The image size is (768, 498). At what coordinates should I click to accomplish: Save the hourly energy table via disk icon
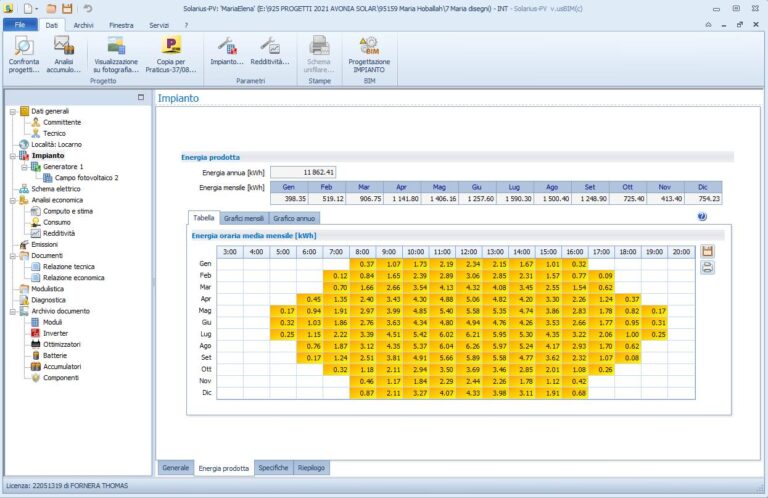point(707,251)
